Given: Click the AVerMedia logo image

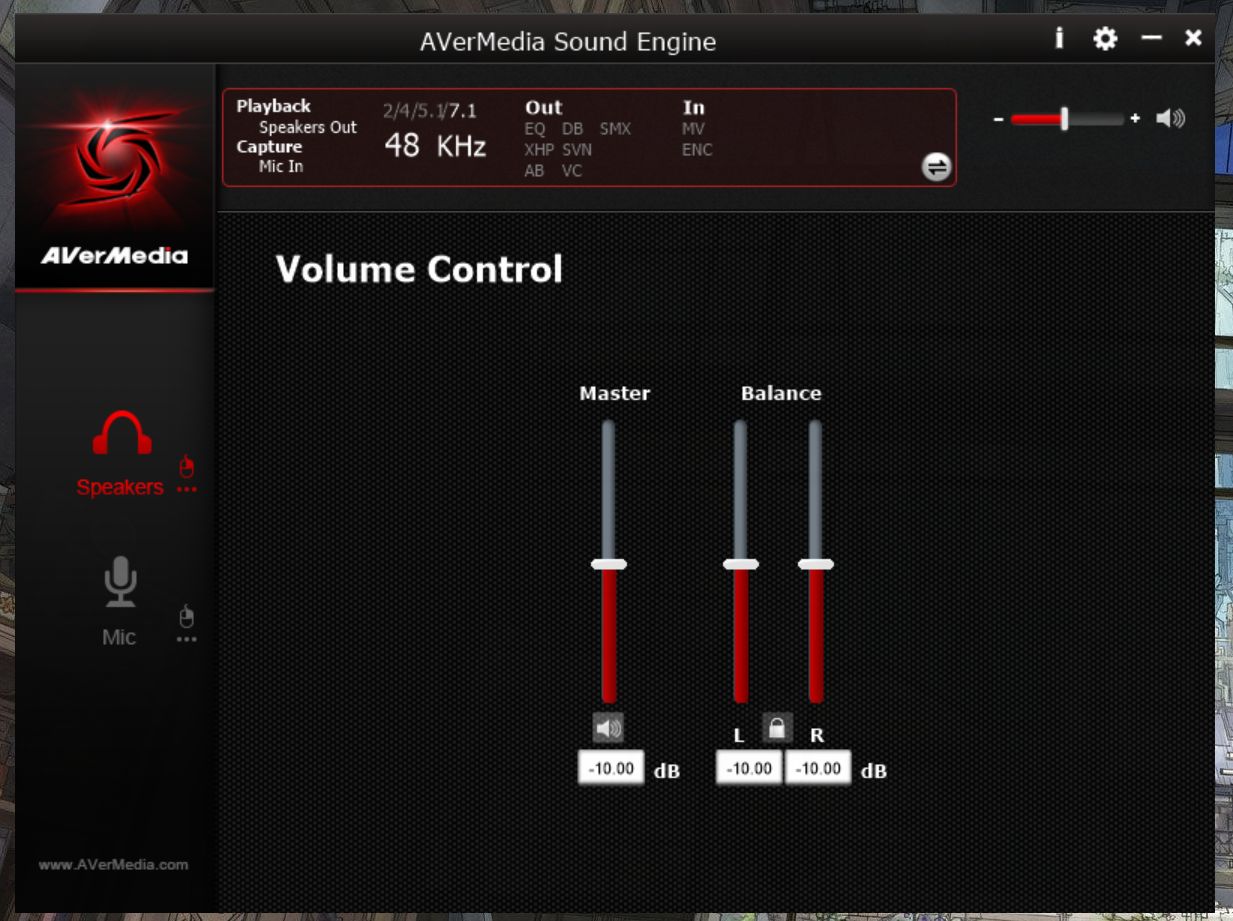Looking at the screenshot, I should 114,175.
